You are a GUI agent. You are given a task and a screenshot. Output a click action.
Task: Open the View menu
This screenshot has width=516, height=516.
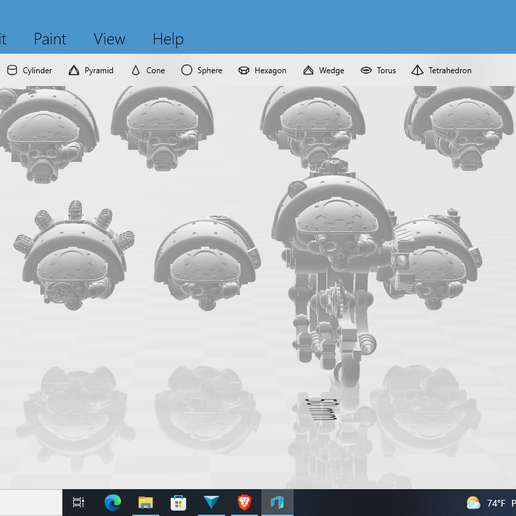click(x=109, y=39)
